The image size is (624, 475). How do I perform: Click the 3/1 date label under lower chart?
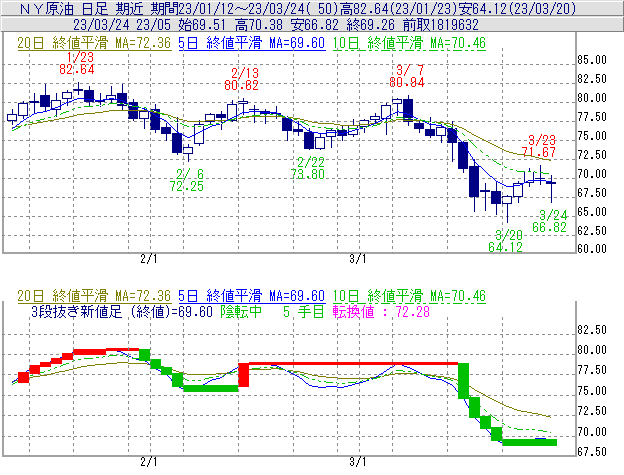coord(358,462)
